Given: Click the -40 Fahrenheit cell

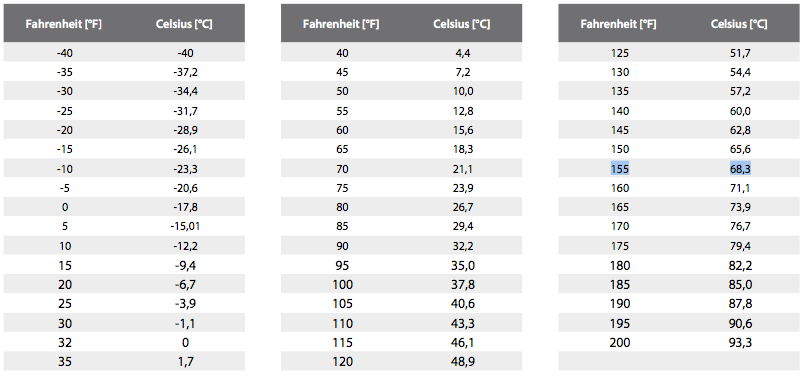Looking at the screenshot, I should coord(64,53).
